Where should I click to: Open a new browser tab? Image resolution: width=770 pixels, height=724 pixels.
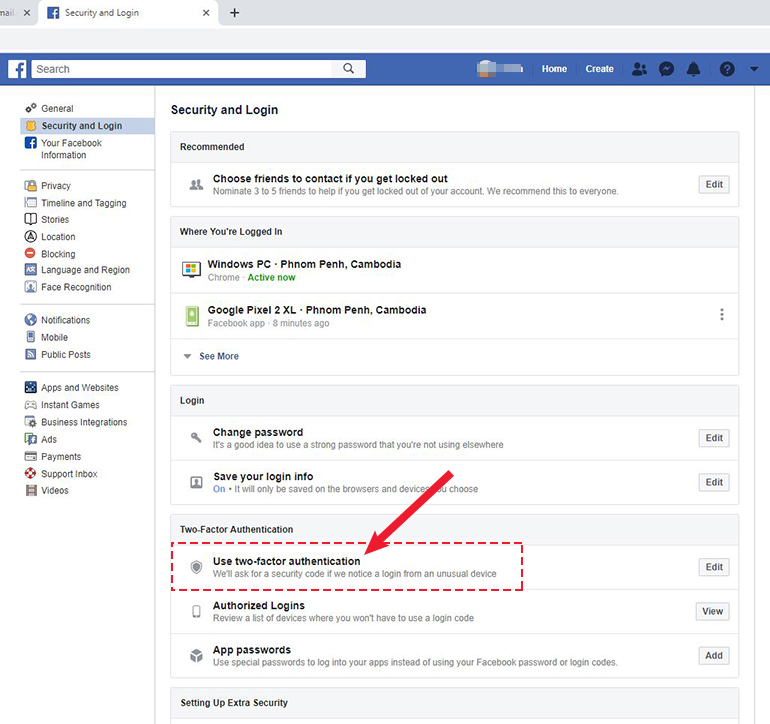[x=235, y=13]
